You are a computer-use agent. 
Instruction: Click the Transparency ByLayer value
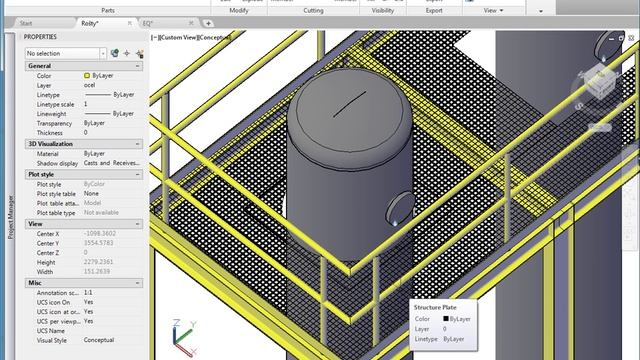coord(94,123)
